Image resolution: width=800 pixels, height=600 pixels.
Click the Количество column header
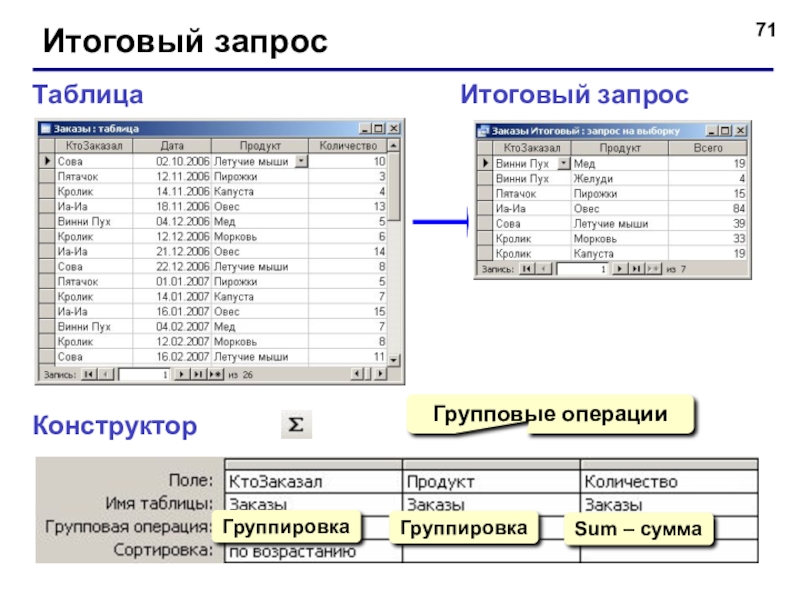coord(348,146)
